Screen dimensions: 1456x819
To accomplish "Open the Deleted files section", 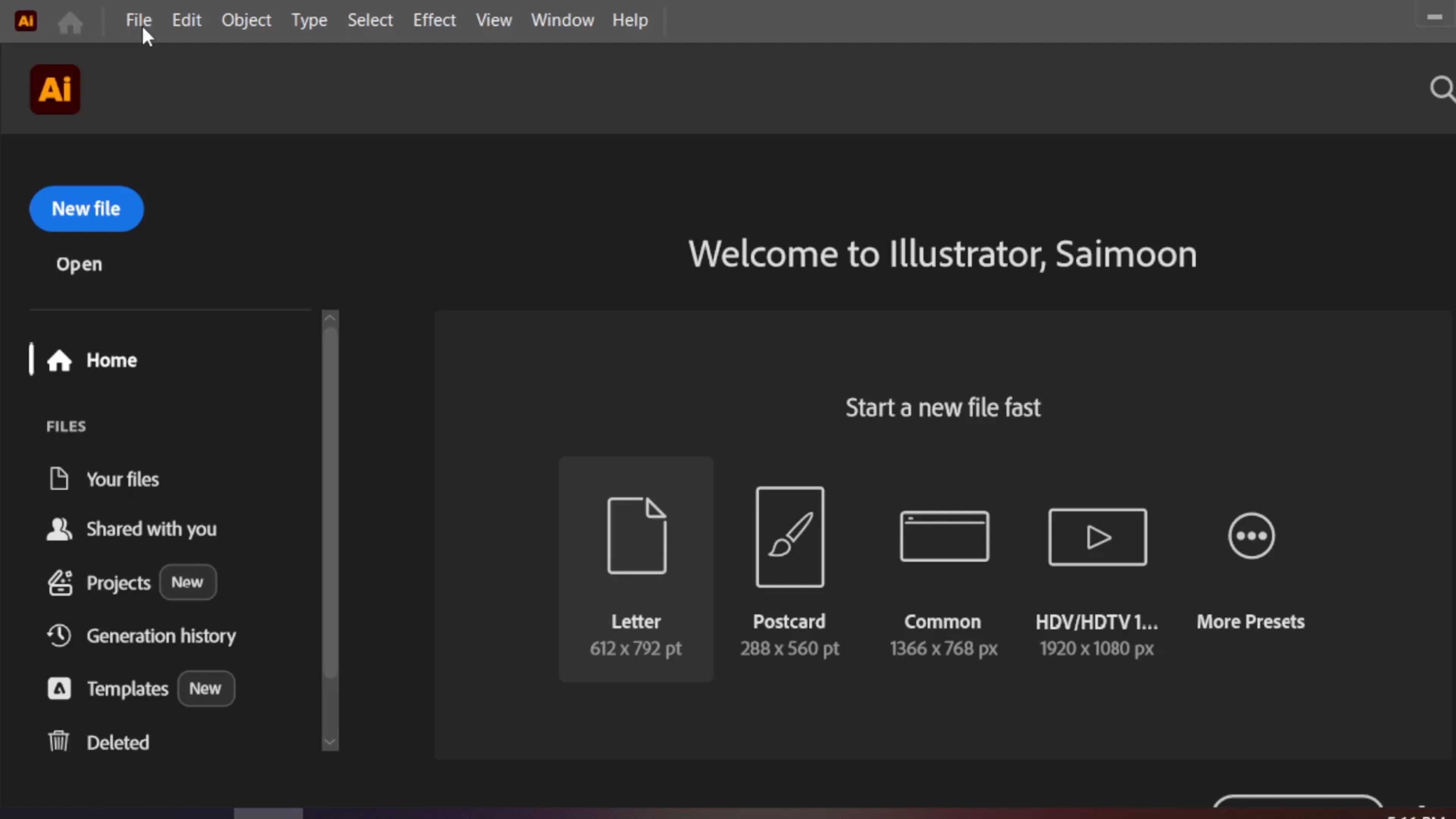I will [118, 742].
